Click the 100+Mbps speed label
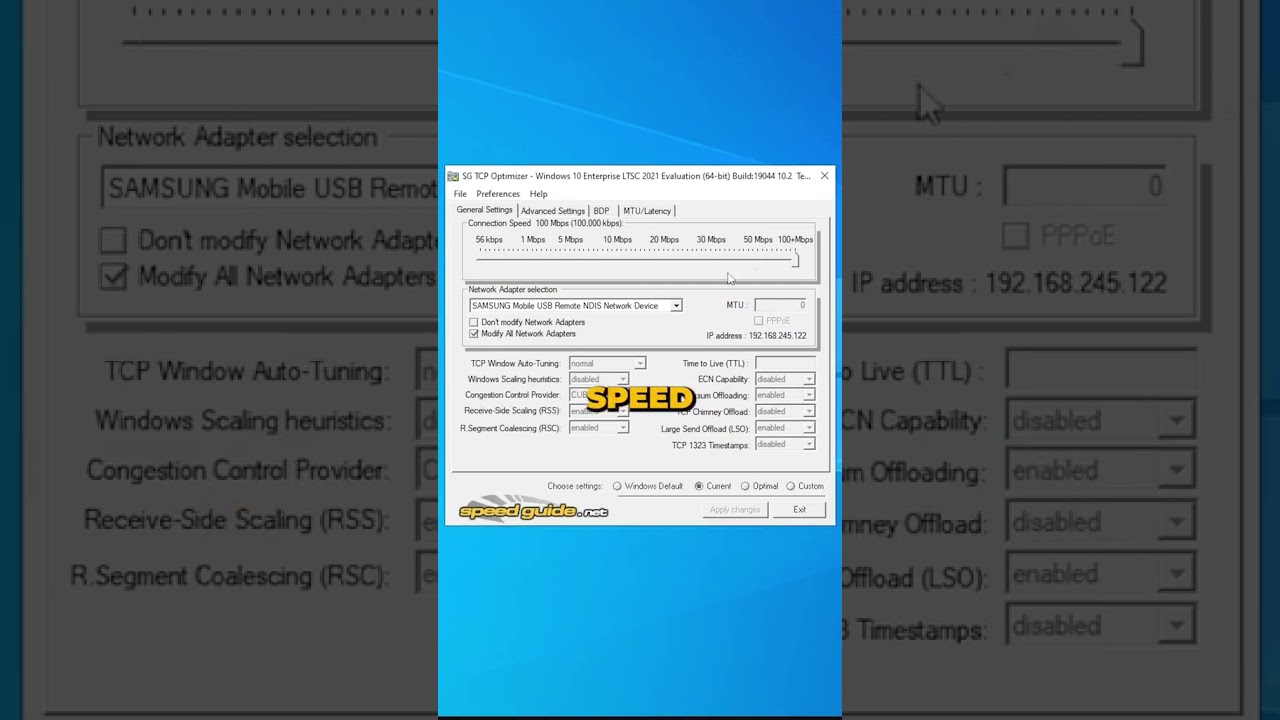The width and height of the screenshot is (1280, 720). click(x=796, y=240)
